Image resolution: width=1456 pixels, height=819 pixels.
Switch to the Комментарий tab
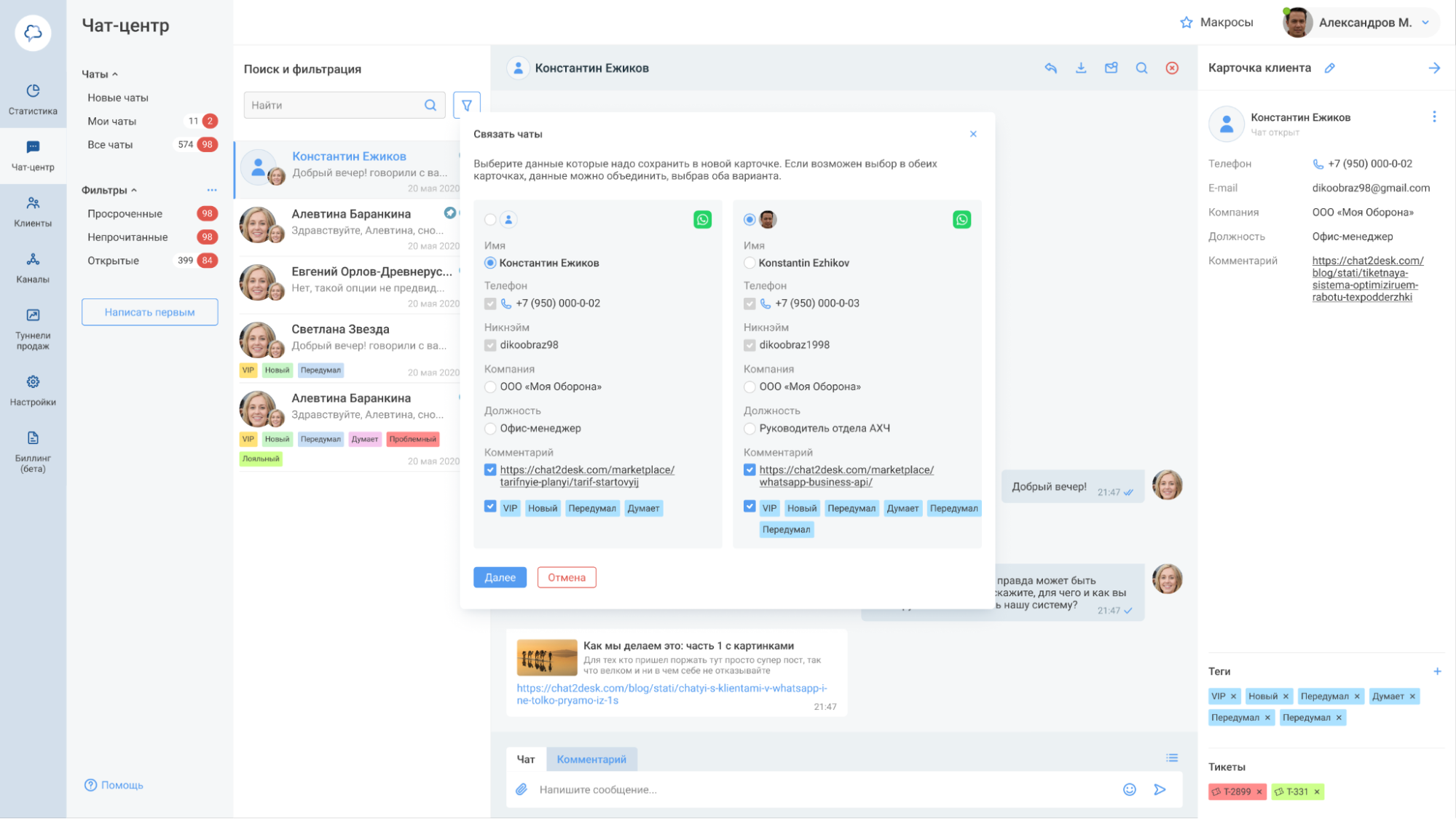[591, 759]
